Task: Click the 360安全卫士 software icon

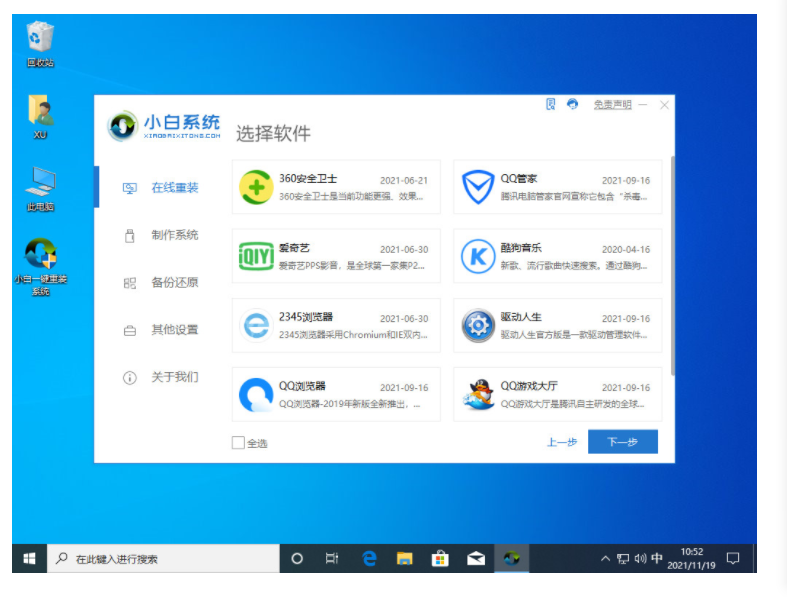Action: click(256, 187)
